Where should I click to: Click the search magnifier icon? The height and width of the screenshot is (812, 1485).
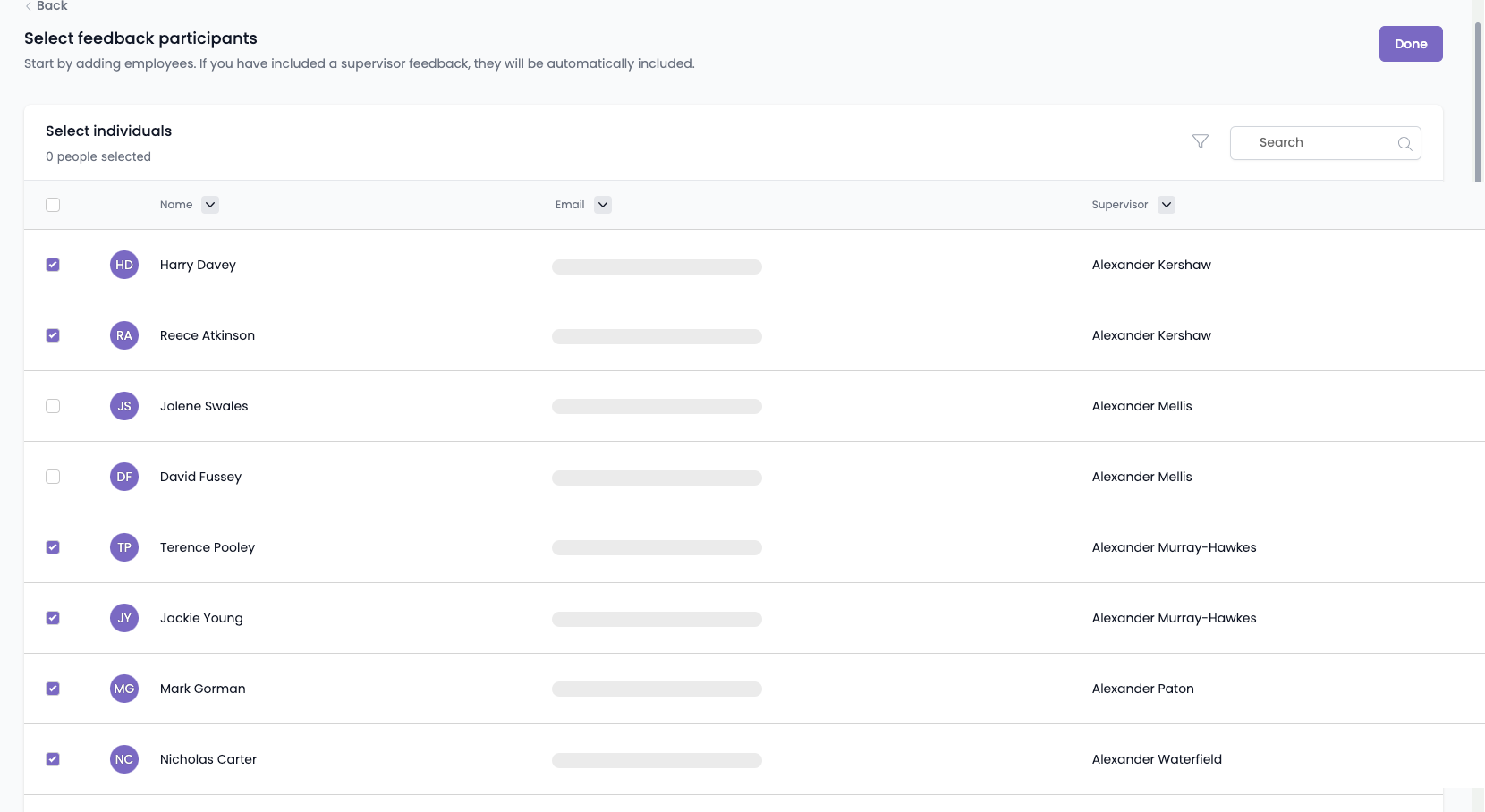(1404, 143)
